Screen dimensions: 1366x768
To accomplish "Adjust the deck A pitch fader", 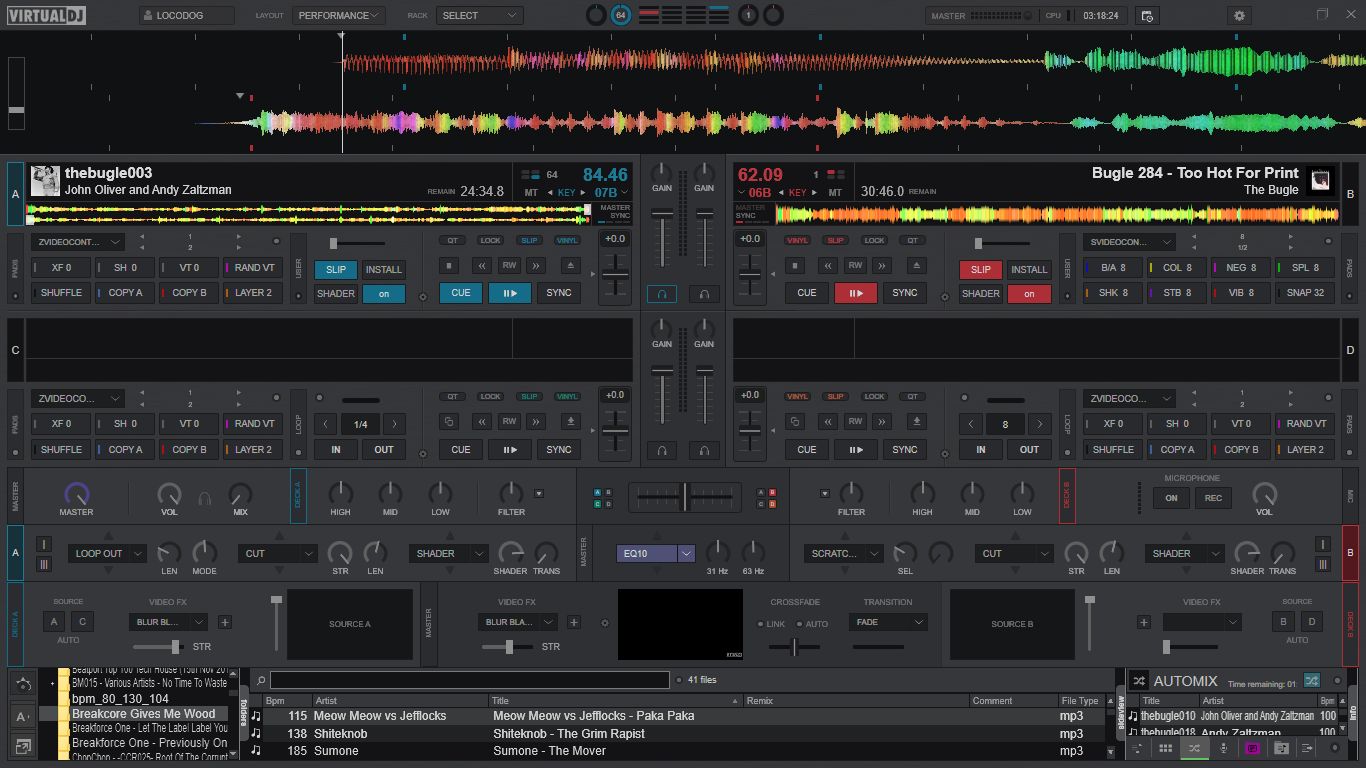I will click(x=615, y=275).
